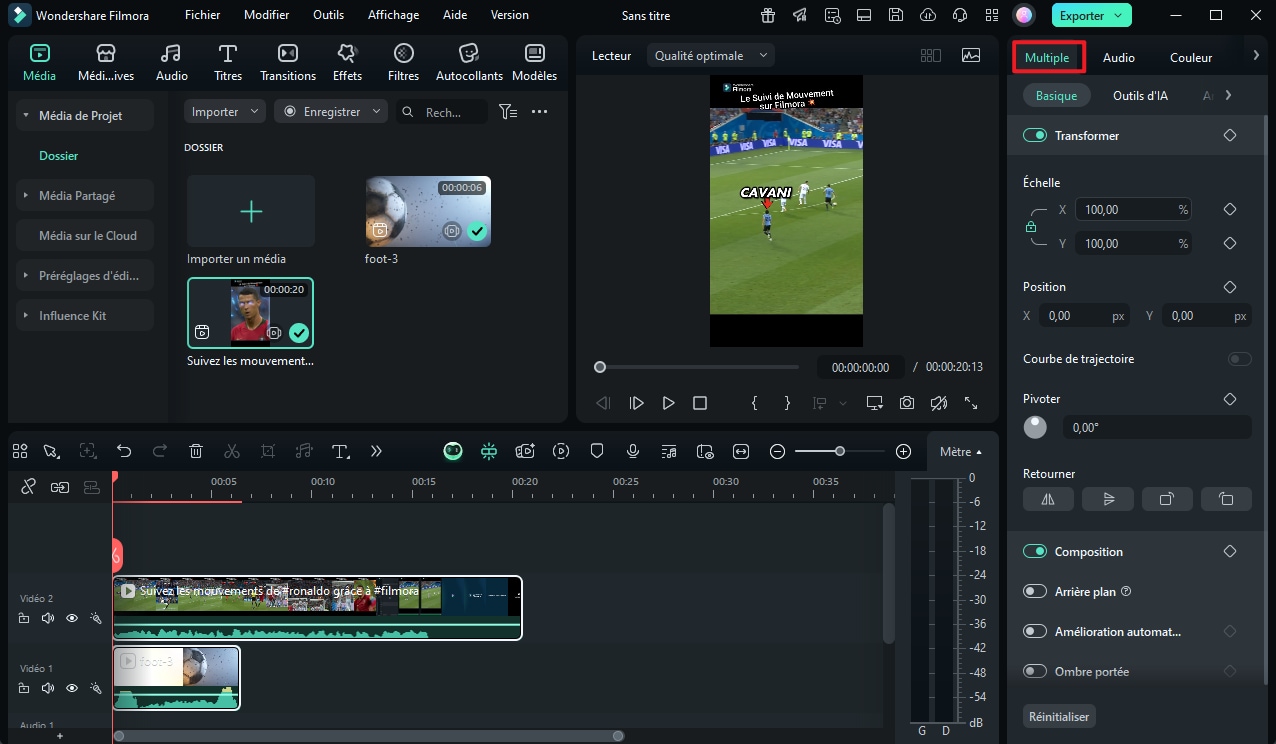Enable the Arrière plan switch
This screenshot has width=1276, height=744.
tap(1035, 592)
